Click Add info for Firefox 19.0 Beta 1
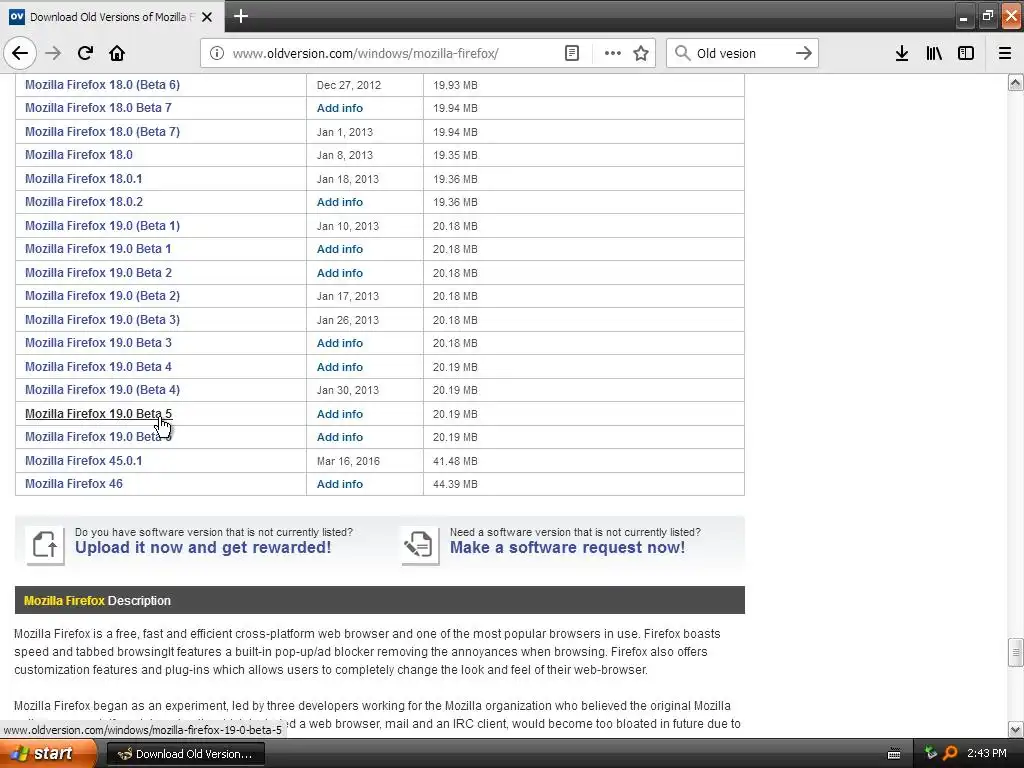Screen dimensions: 1024x768 click(340, 249)
